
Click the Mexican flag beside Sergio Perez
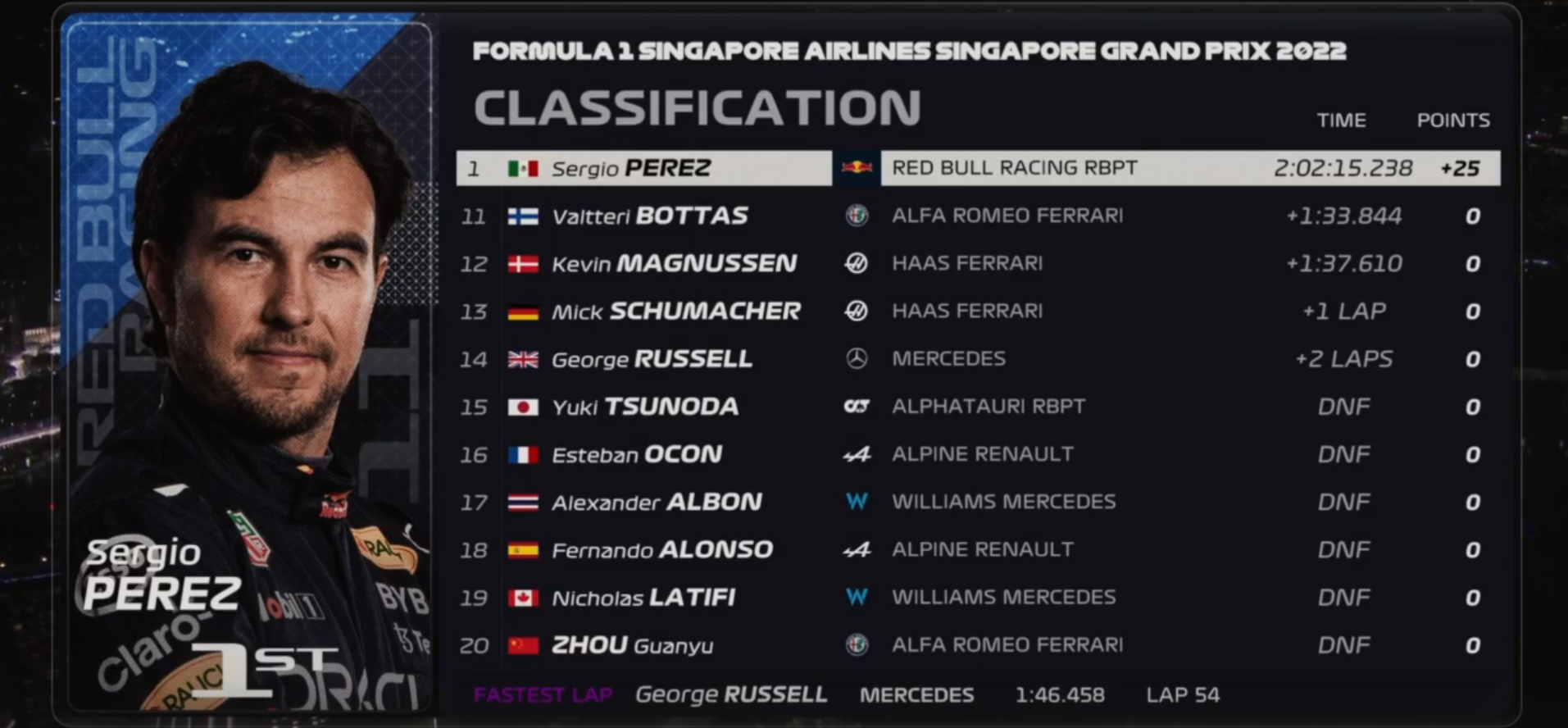(x=523, y=168)
